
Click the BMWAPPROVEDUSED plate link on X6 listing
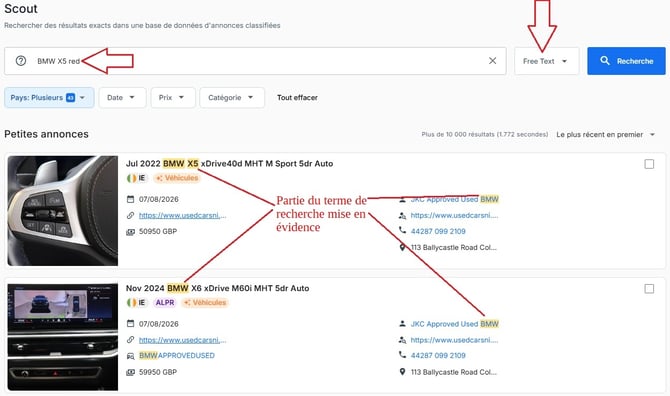(177, 355)
